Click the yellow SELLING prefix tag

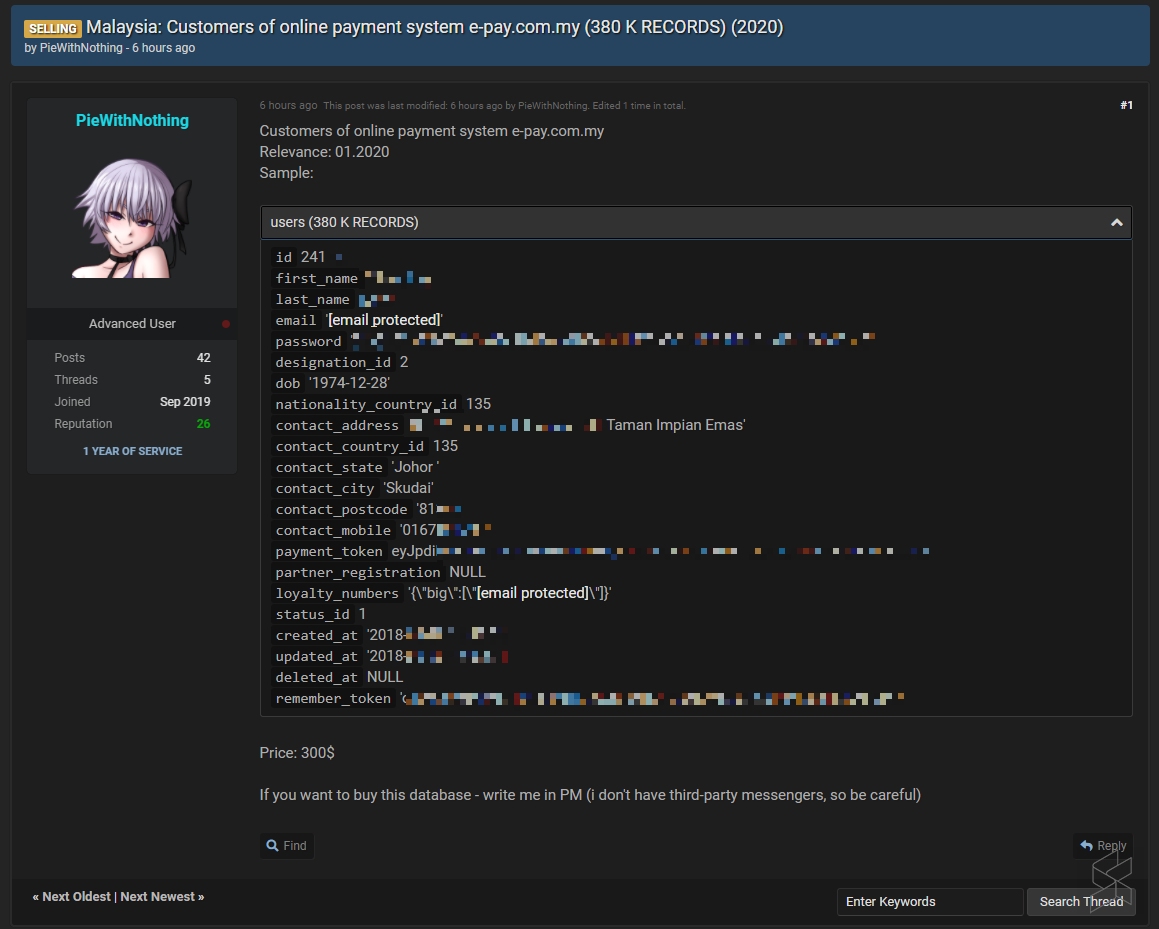pyautogui.click(x=52, y=28)
